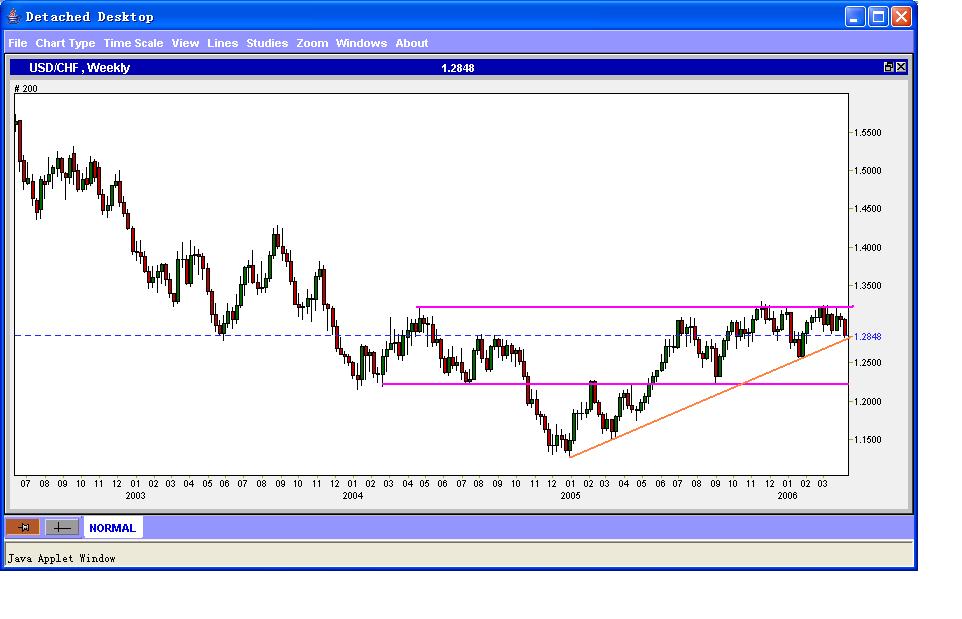
Task: Open the Chart Type menu
Action: (x=65, y=43)
